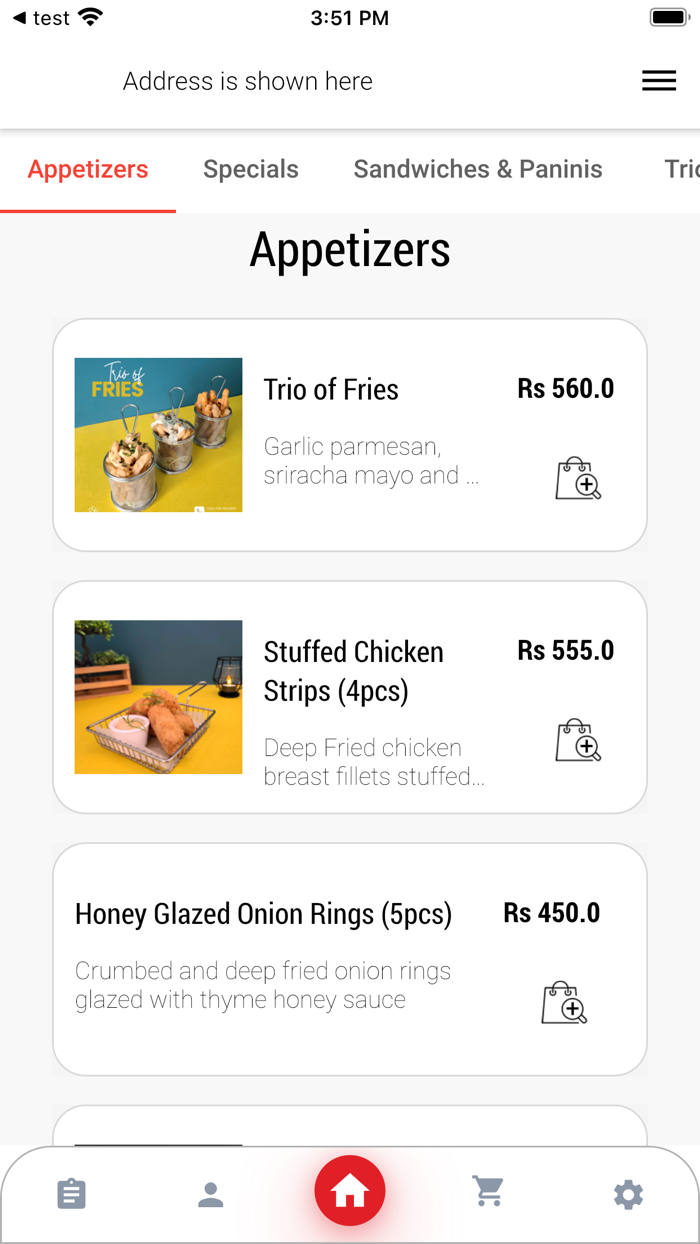This screenshot has height=1244, width=700.
Task: Open the hamburger menu
Action: (x=659, y=82)
